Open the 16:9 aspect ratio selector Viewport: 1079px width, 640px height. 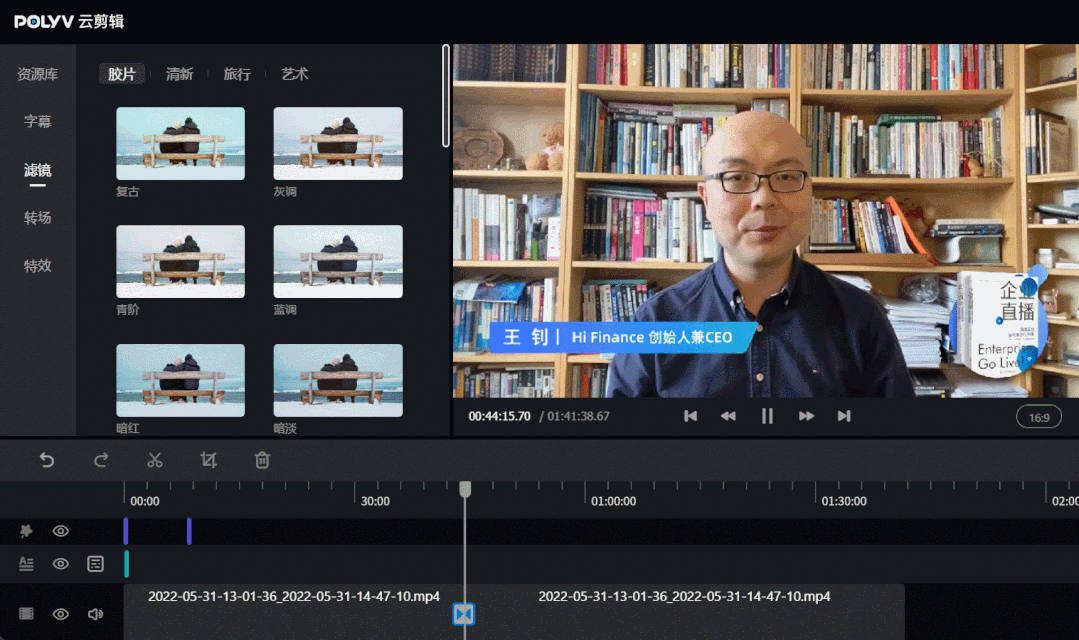coord(1040,417)
